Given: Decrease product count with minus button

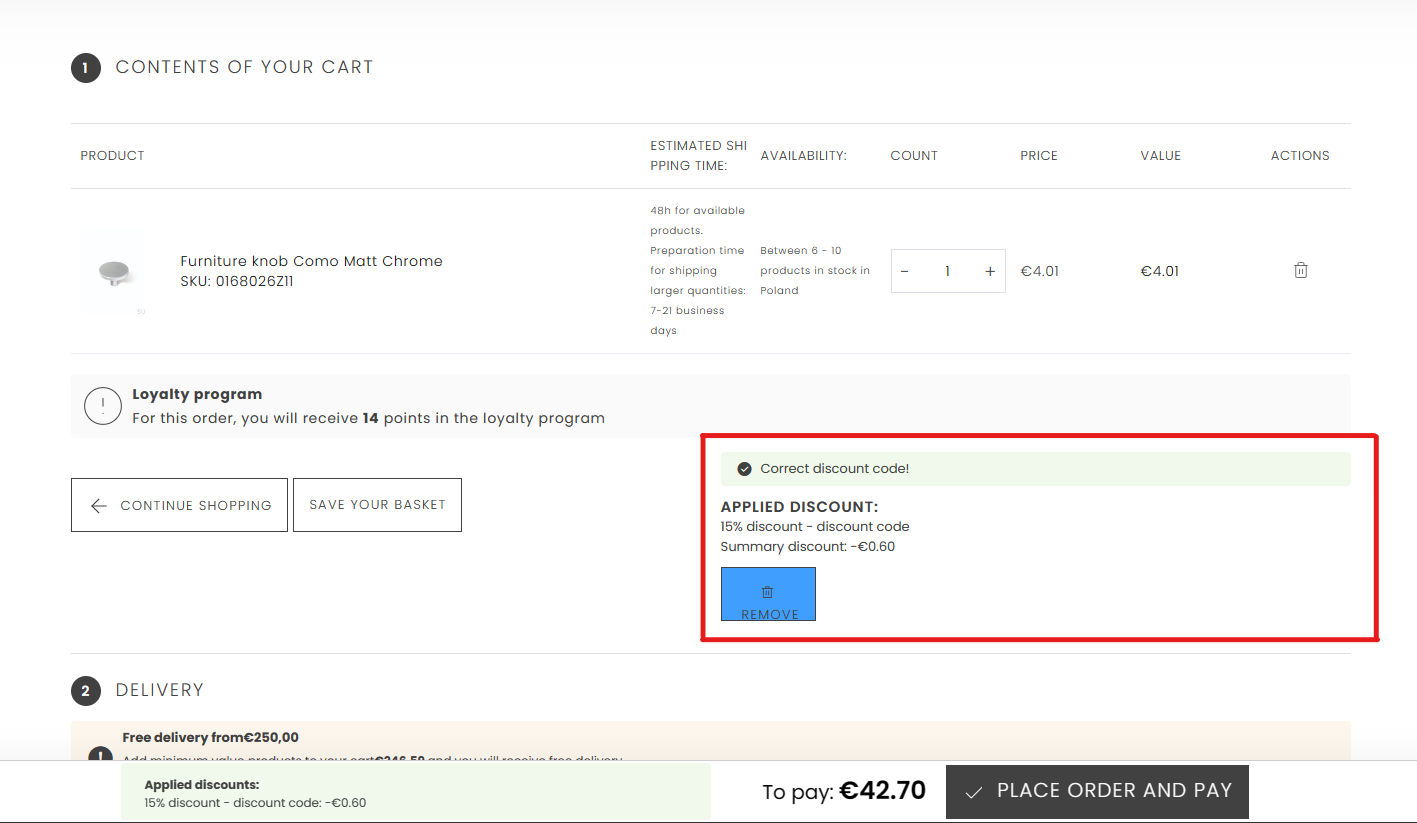Looking at the screenshot, I should pyautogui.click(x=905, y=271).
